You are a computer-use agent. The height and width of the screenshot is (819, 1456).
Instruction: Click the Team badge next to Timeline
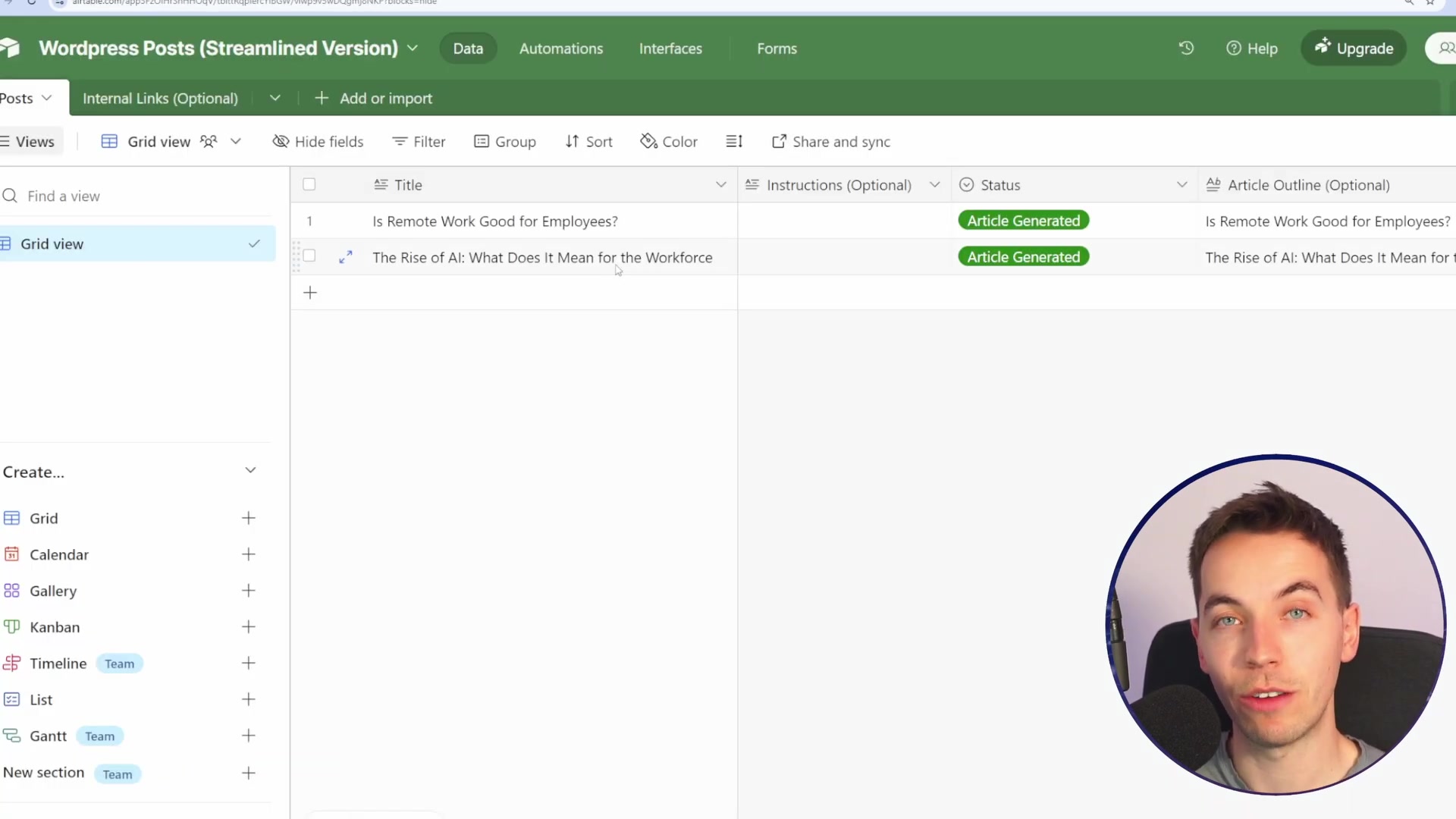point(119,664)
